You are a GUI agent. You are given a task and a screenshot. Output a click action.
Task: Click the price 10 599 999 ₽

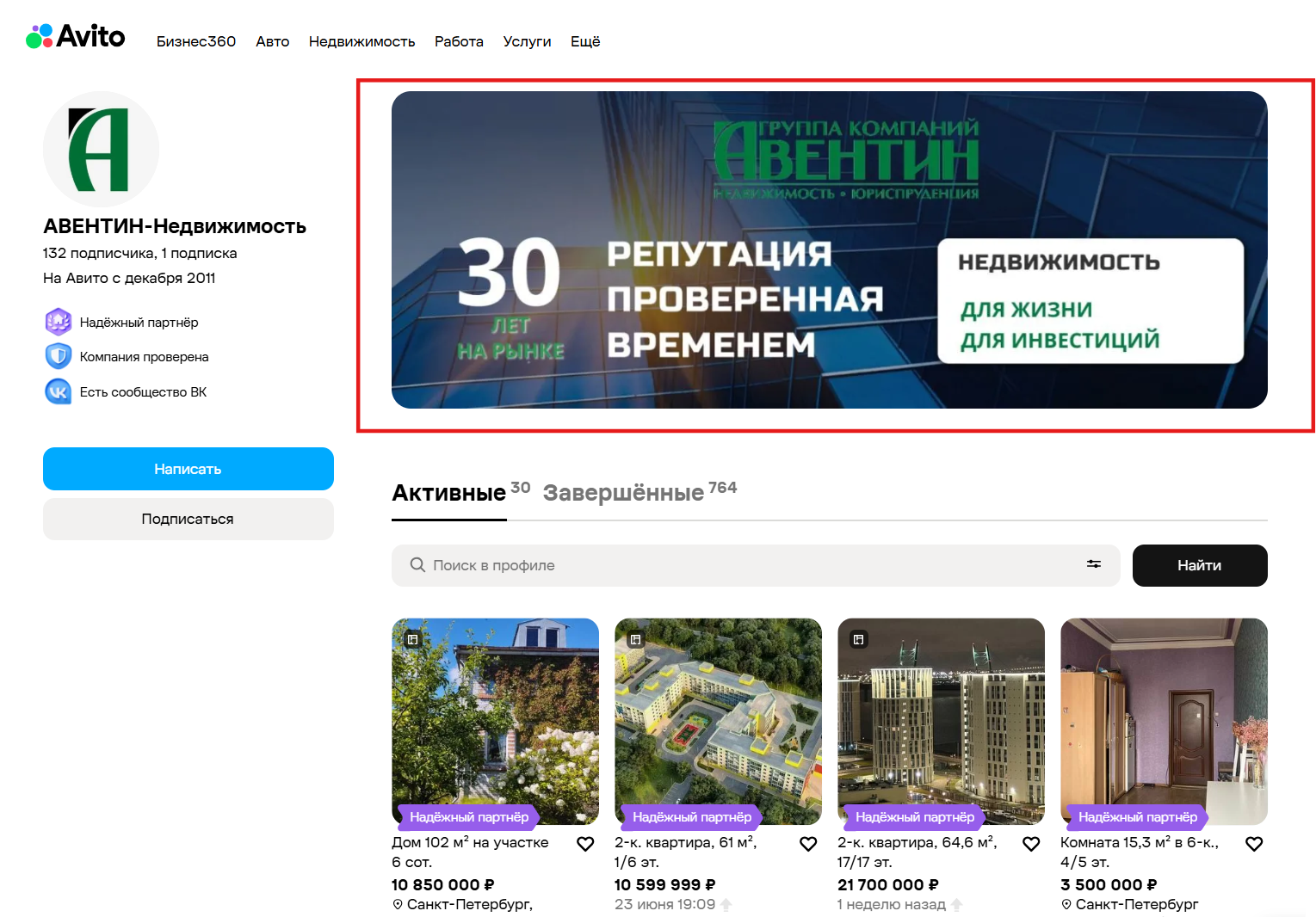click(x=665, y=884)
